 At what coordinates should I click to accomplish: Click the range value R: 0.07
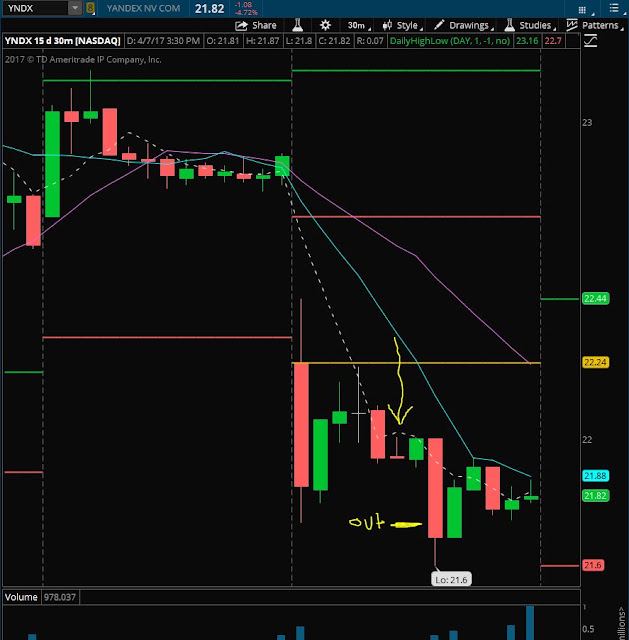370,41
